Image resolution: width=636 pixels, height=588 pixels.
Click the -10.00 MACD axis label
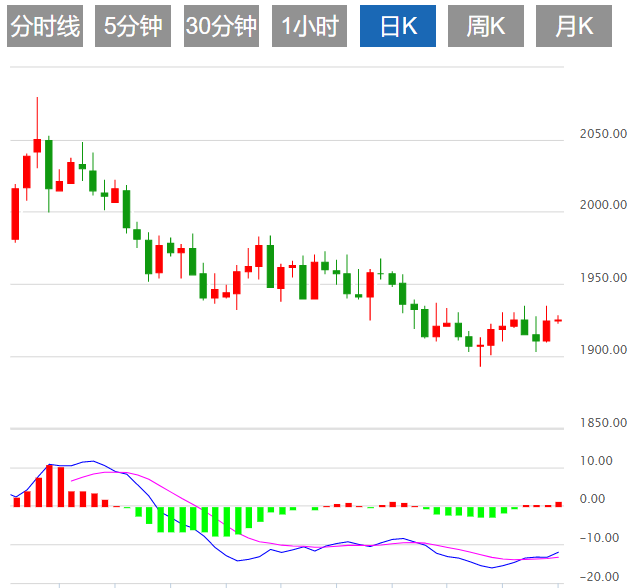[x=599, y=538]
